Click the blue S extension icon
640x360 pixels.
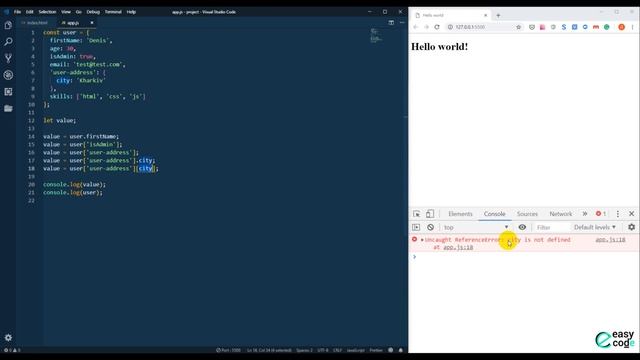(x=564, y=27)
